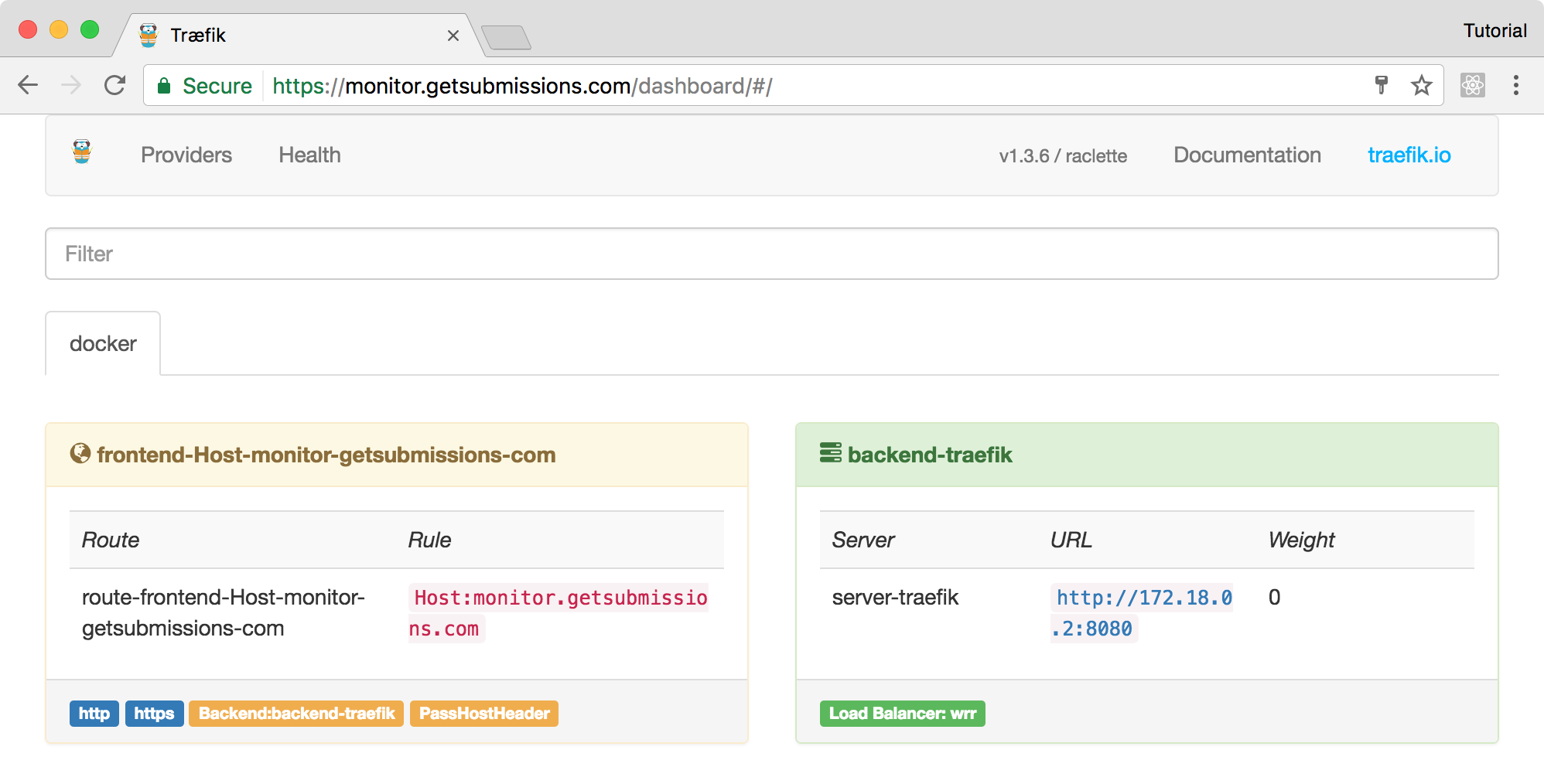
Task: Bookmark this page with star icon
Action: (1422, 85)
